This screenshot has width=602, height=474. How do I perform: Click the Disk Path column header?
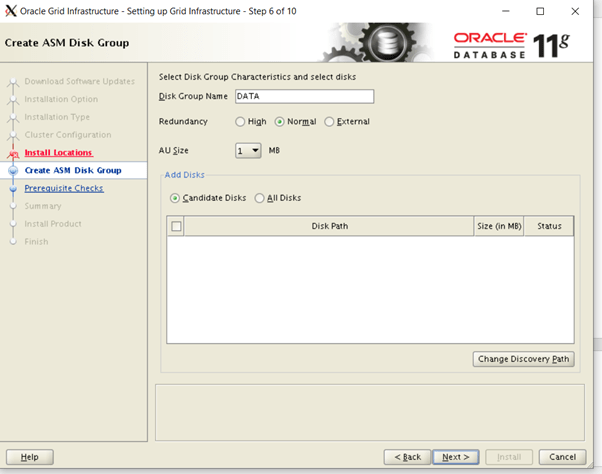point(329,227)
